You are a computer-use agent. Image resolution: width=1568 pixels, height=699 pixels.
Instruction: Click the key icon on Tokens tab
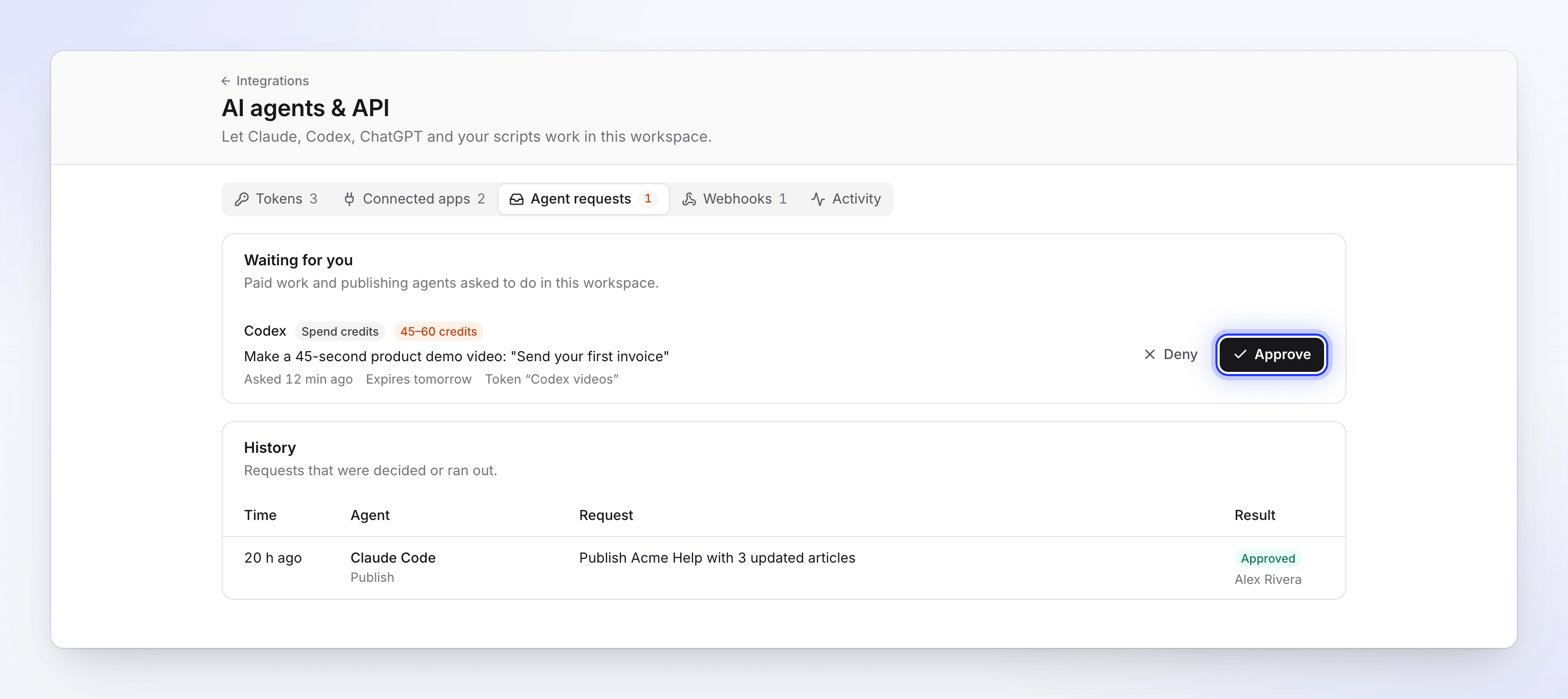pyautogui.click(x=242, y=199)
